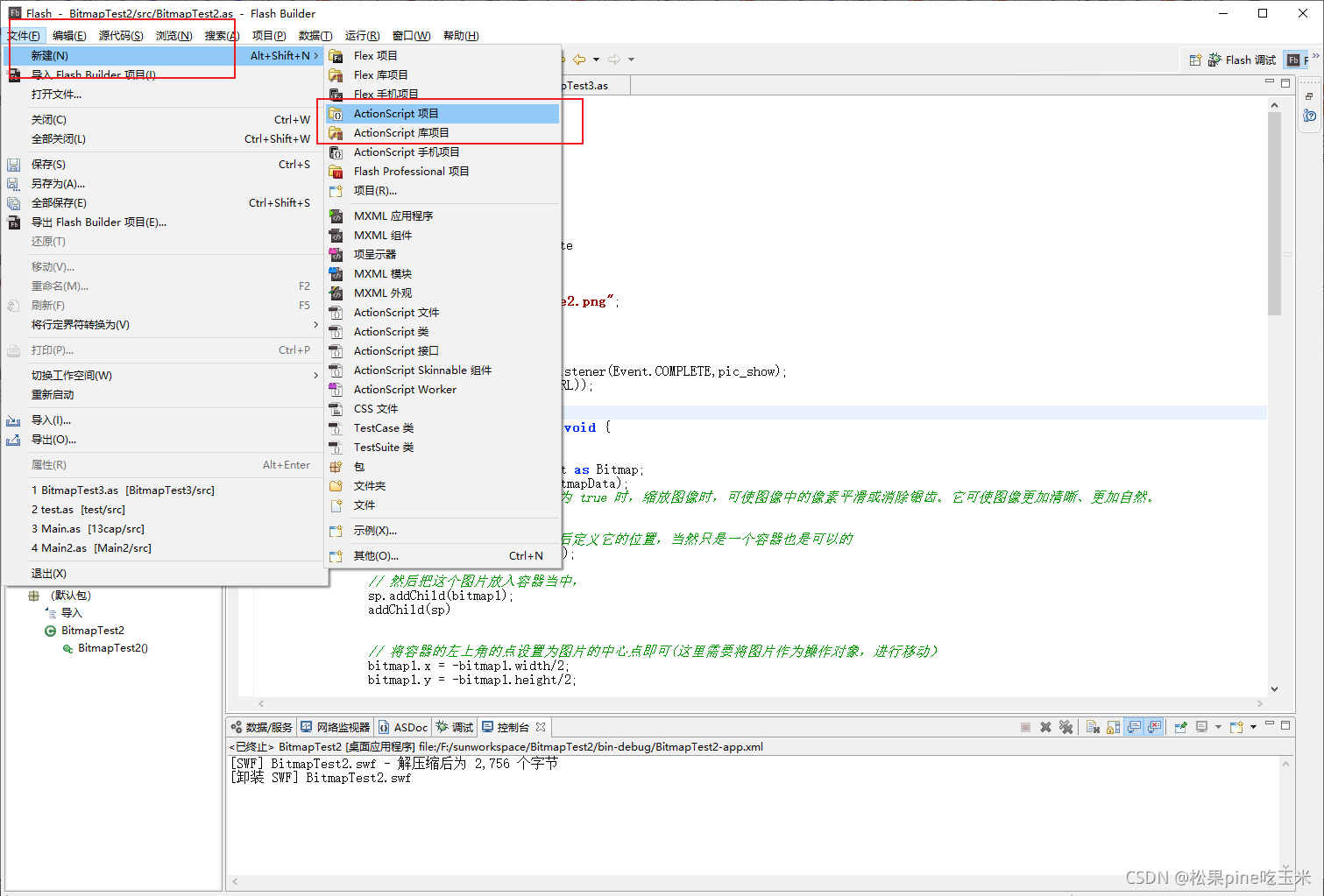Click the open perspective icon
This screenshot has height=896, width=1324.
coord(1195,60)
